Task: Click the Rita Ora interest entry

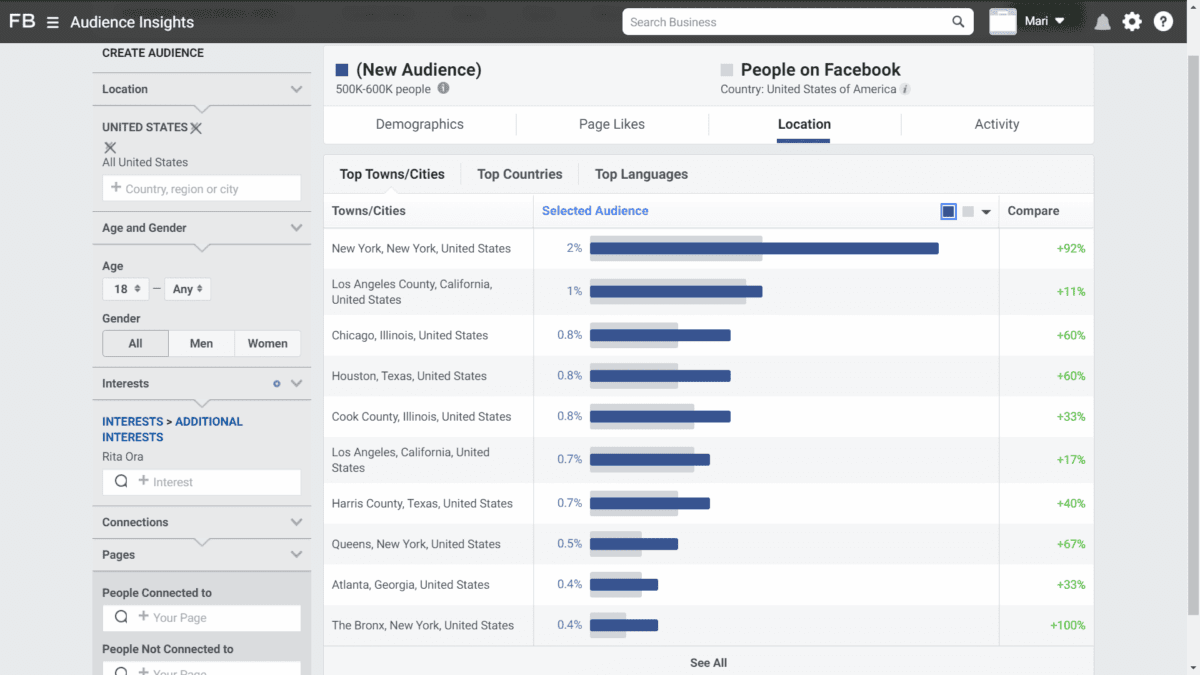Action: point(123,457)
